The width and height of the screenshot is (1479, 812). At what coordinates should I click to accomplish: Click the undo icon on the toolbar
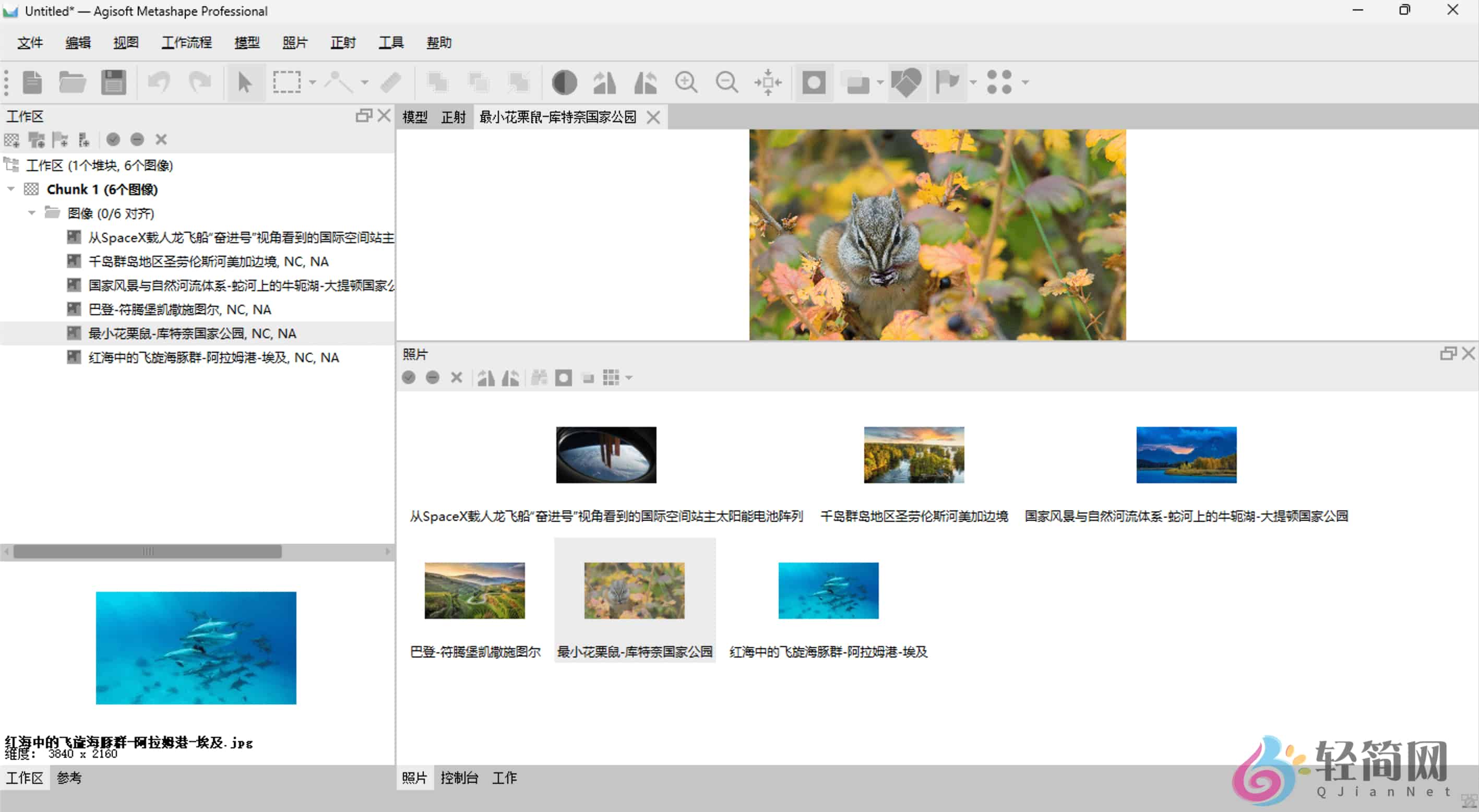coord(159,82)
